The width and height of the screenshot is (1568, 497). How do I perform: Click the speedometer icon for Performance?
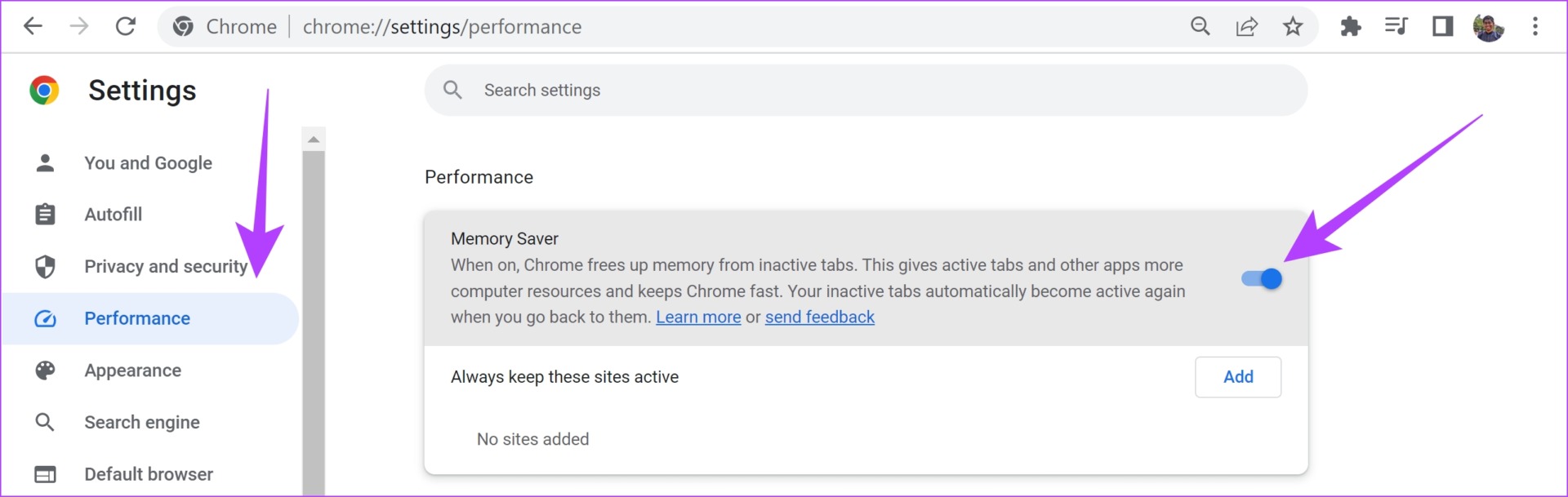click(45, 318)
